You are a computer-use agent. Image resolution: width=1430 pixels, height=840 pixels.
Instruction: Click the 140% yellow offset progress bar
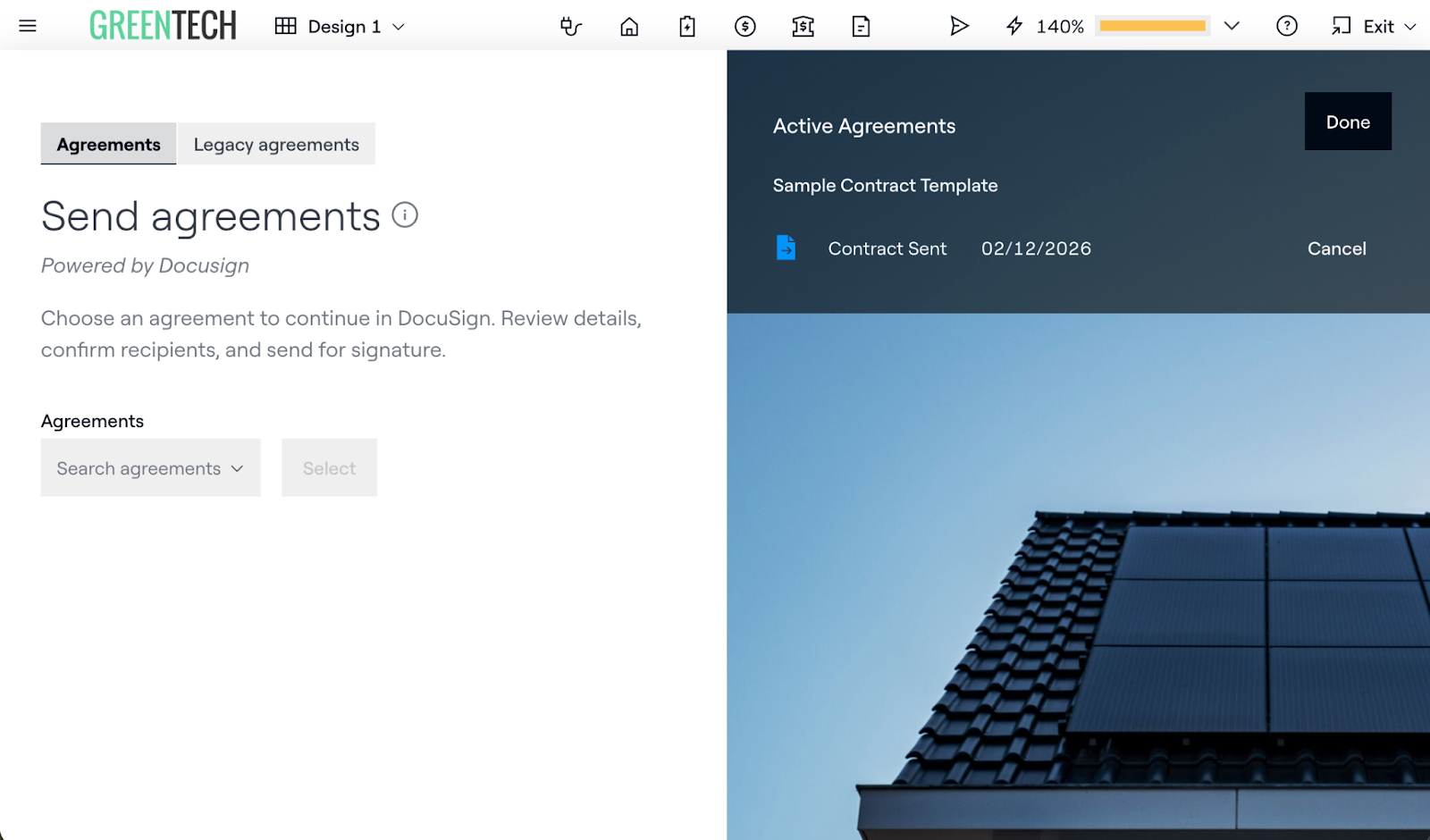coord(1152,26)
